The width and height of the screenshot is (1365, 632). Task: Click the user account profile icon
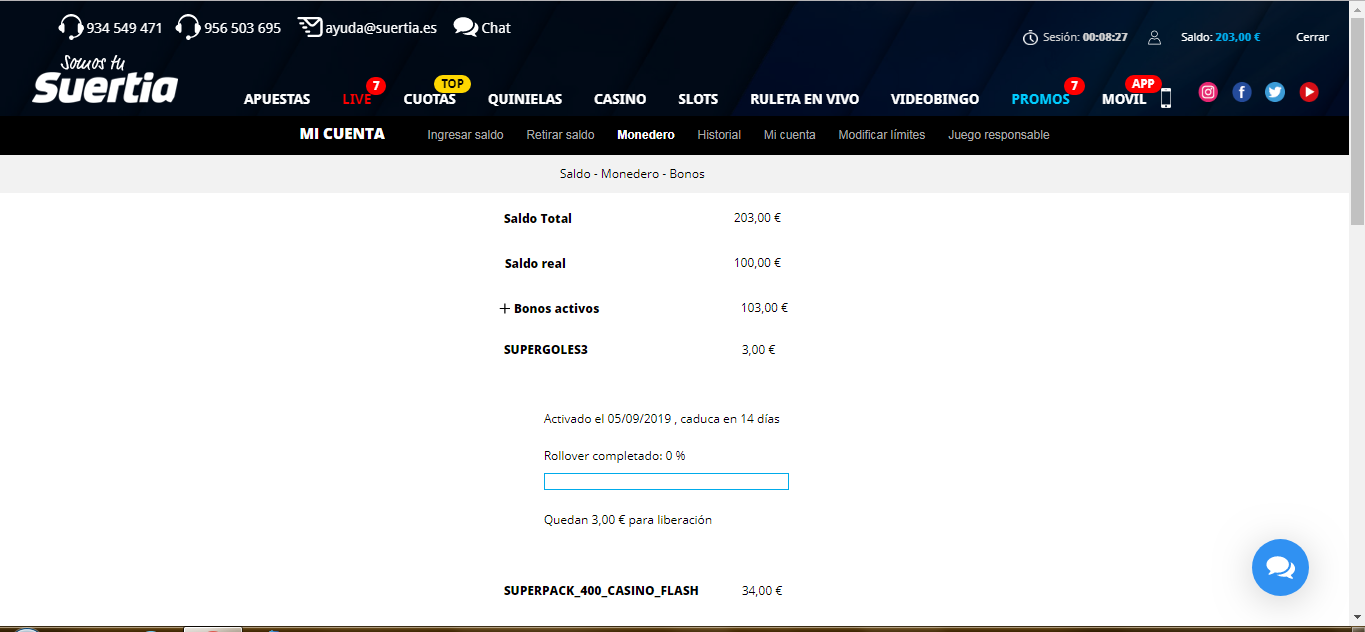[1154, 37]
